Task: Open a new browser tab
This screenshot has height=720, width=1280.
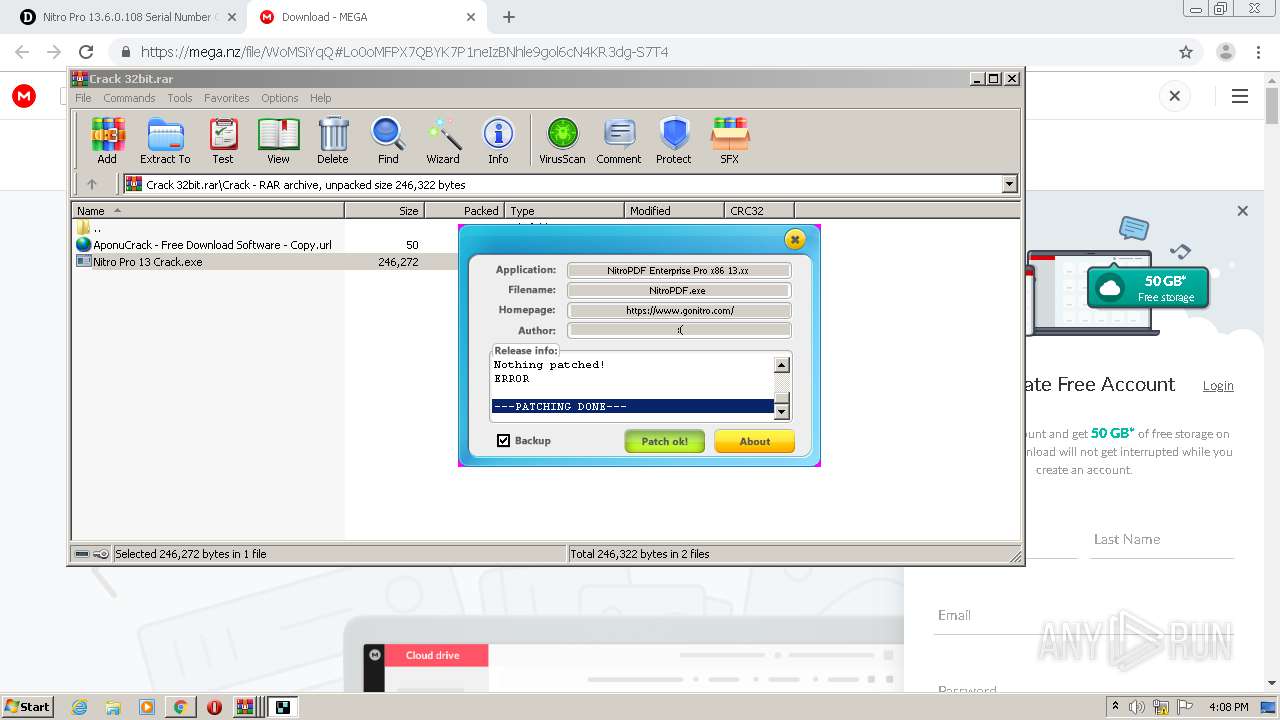Action: click(x=509, y=17)
